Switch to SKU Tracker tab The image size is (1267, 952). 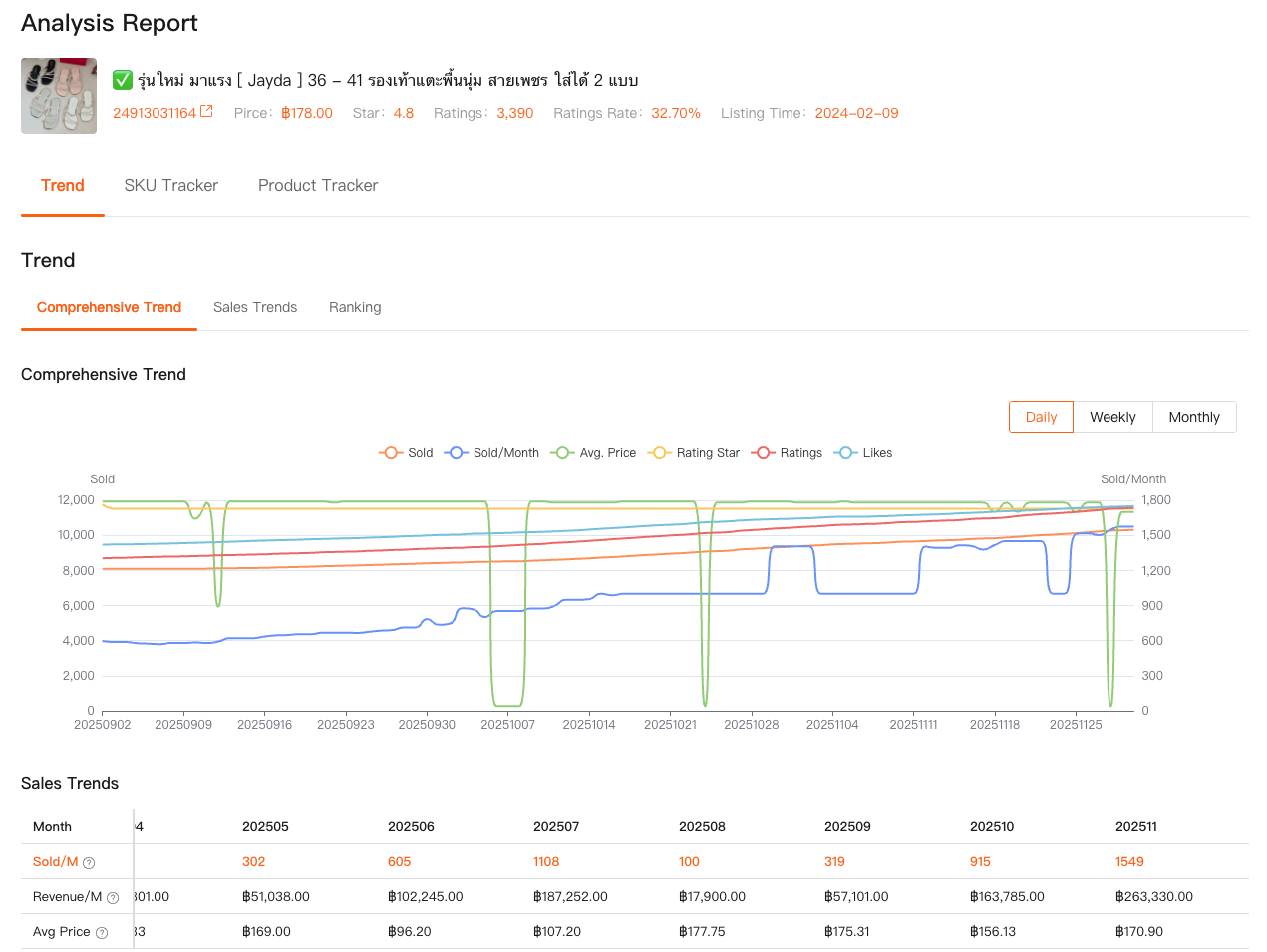click(170, 186)
